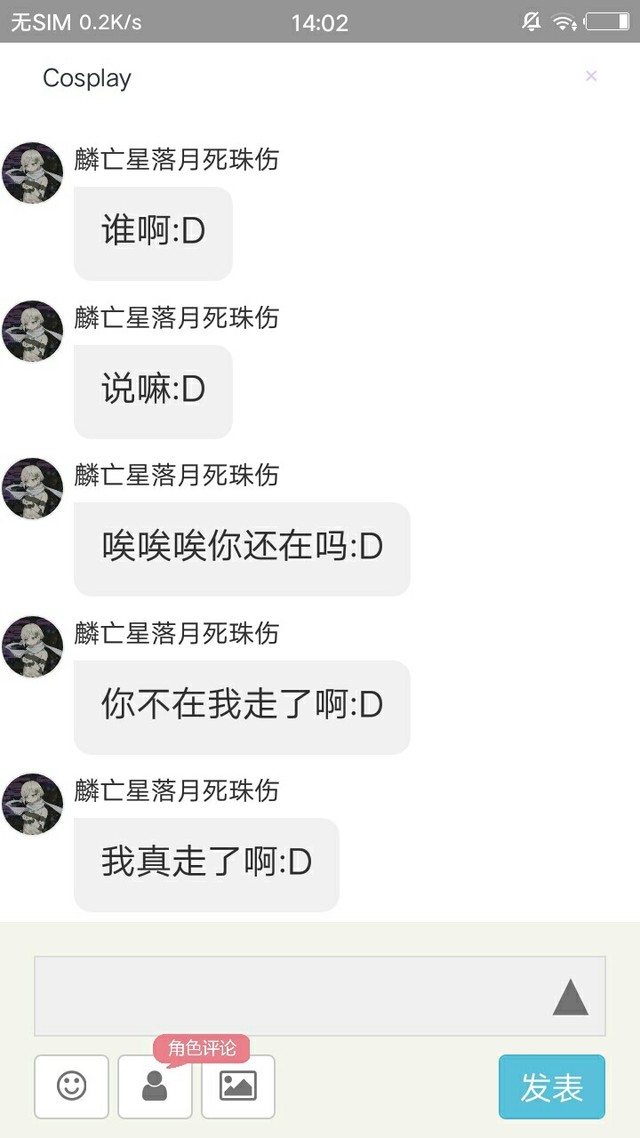This screenshot has width=640, height=1138.
Task: Click into the comment text input field
Action: (x=320, y=996)
